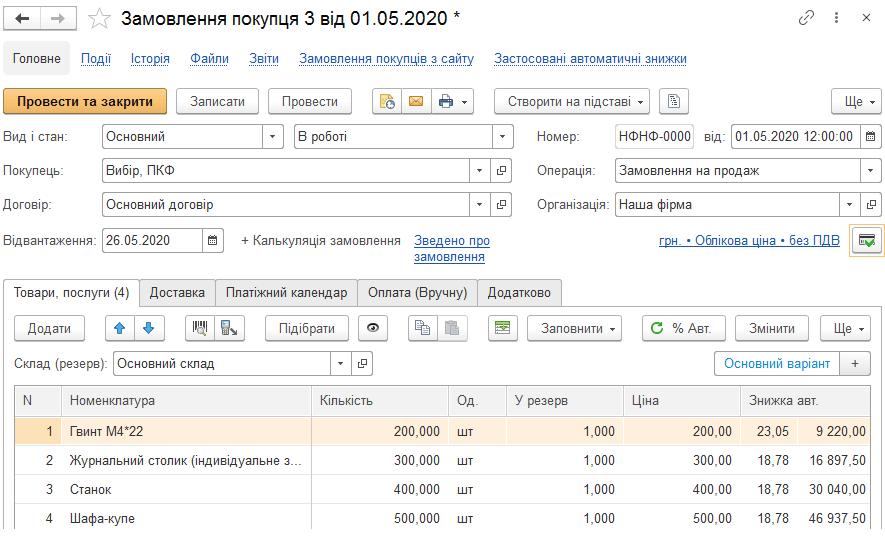Click Провести та закрити button
This screenshot has height=538, width=885.
(85, 102)
